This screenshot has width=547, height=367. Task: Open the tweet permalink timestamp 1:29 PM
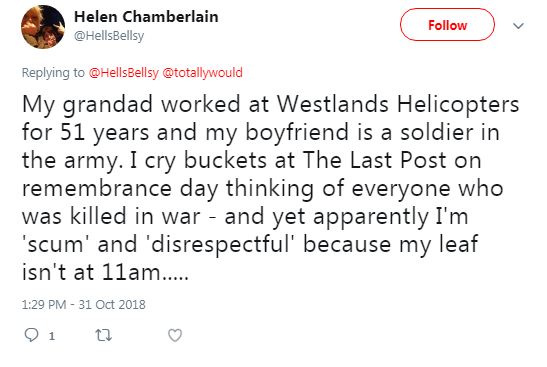point(44,304)
